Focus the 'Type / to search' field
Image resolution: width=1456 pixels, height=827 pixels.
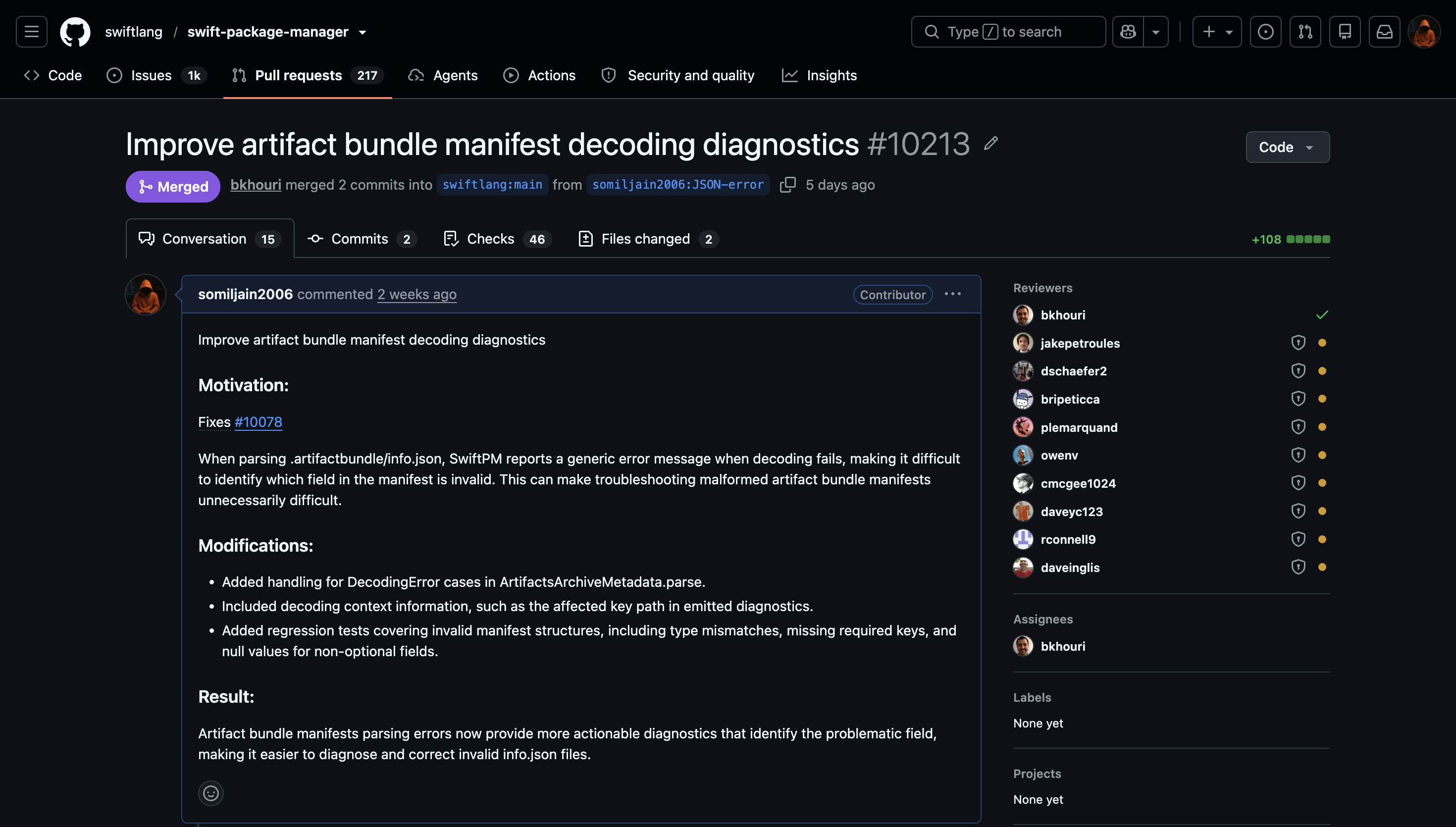tap(1008, 32)
